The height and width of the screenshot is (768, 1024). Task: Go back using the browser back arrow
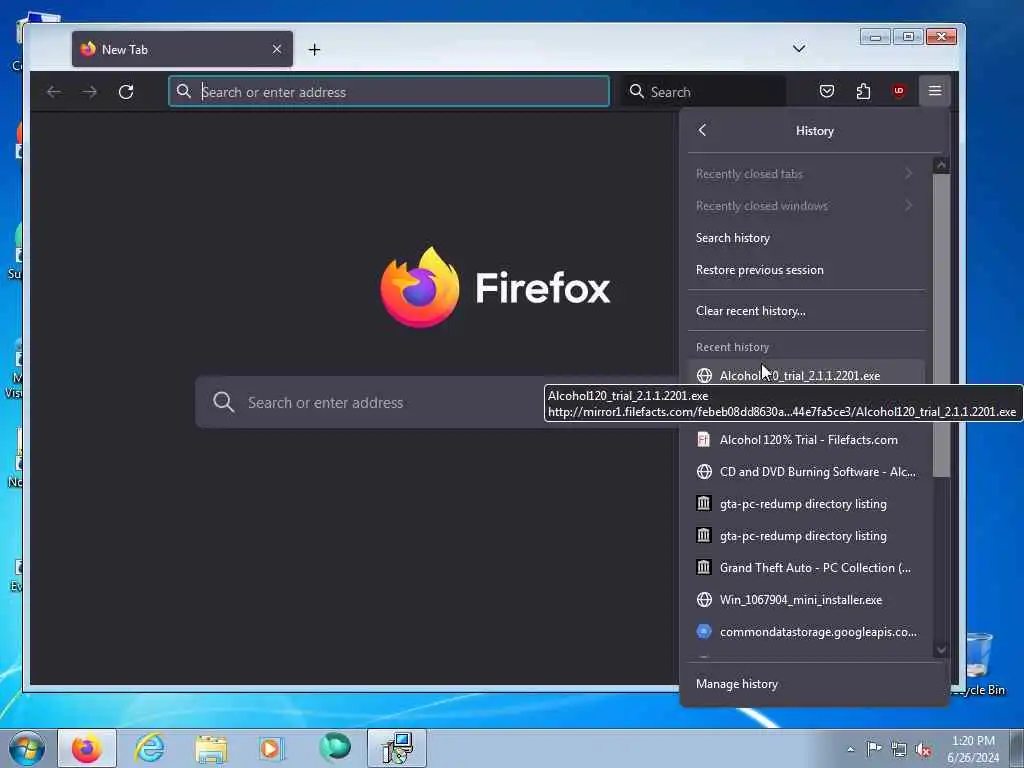pos(54,91)
